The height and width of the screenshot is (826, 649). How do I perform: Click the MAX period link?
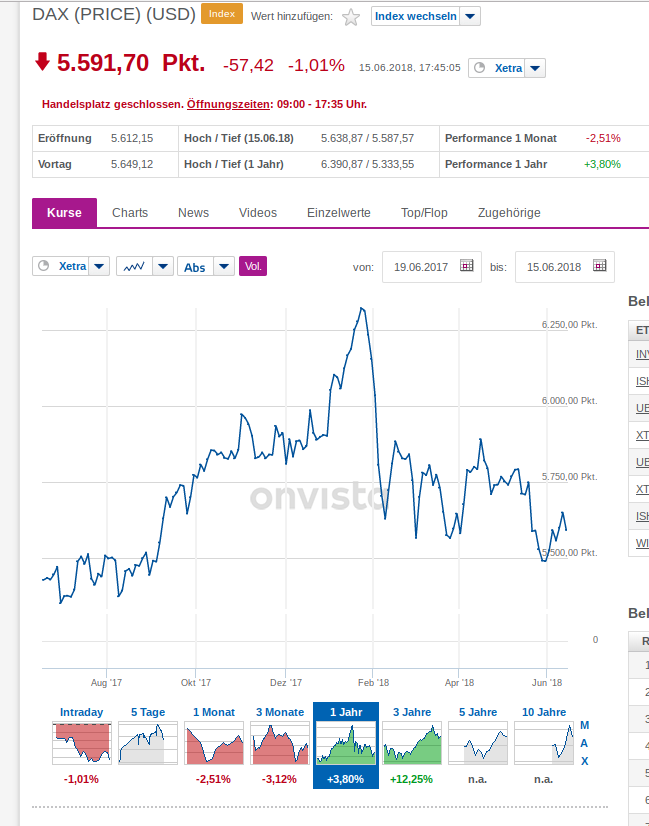(585, 743)
